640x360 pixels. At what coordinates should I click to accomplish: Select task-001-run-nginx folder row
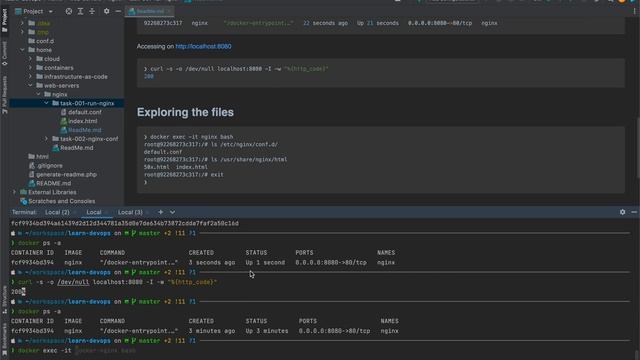tap(67, 103)
